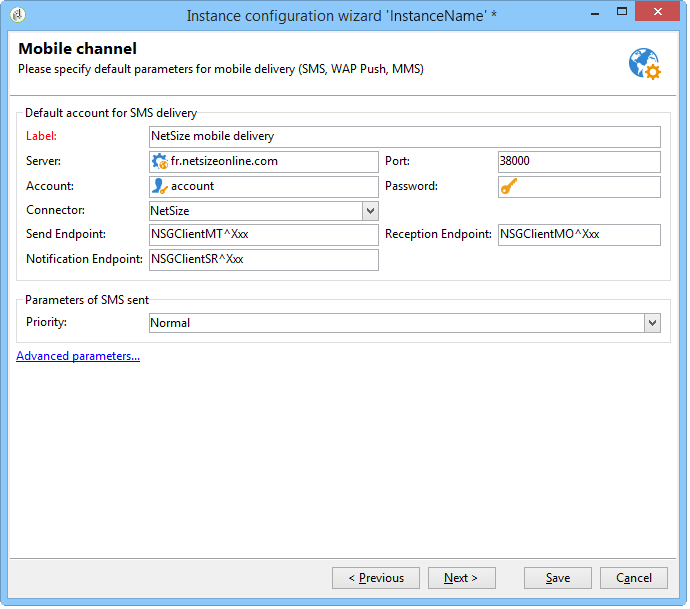Save the instance configuration
The width and height of the screenshot is (690, 609).
(x=558, y=578)
